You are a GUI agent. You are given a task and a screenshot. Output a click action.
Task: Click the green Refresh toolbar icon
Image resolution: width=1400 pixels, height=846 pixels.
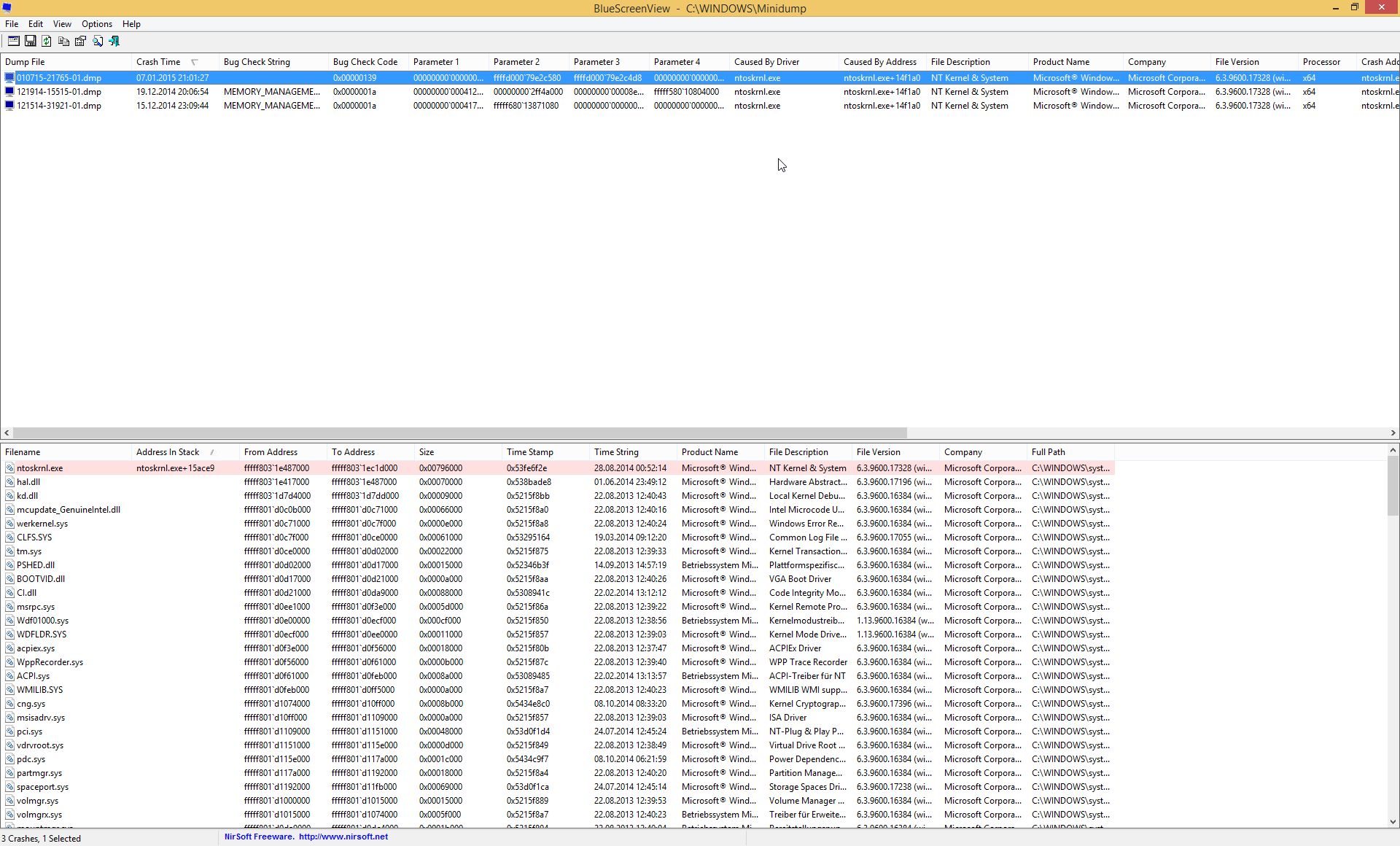47,42
